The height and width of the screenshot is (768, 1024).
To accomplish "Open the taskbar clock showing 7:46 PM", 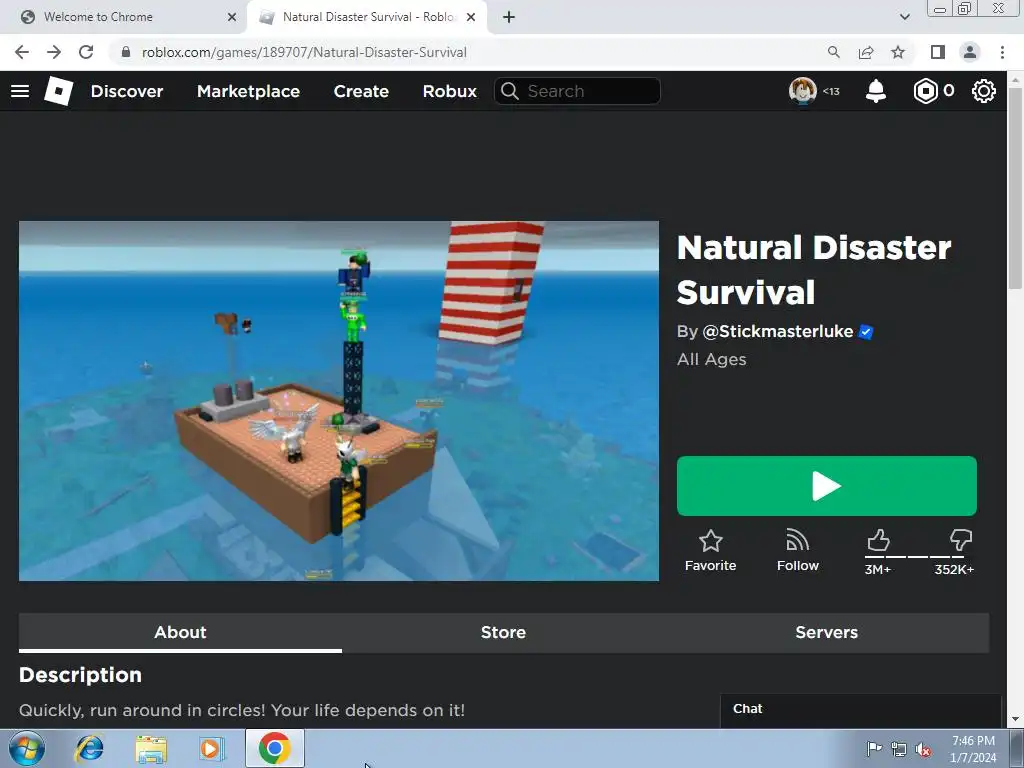I will point(973,749).
